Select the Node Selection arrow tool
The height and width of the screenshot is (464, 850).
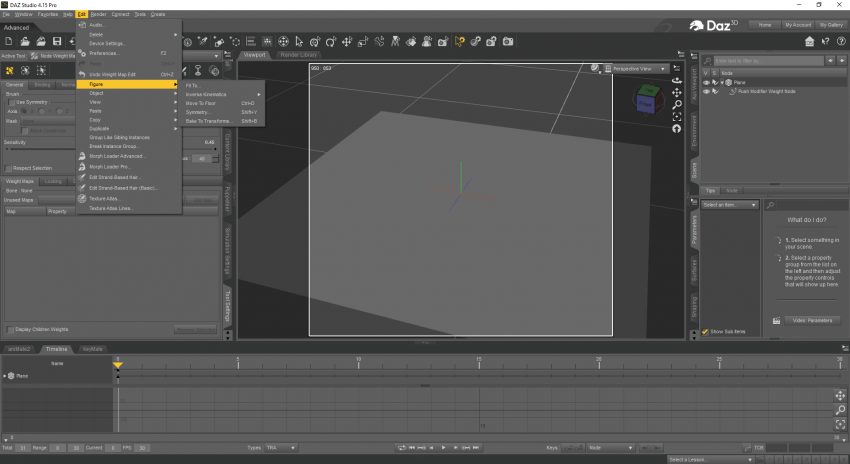[x=299, y=42]
